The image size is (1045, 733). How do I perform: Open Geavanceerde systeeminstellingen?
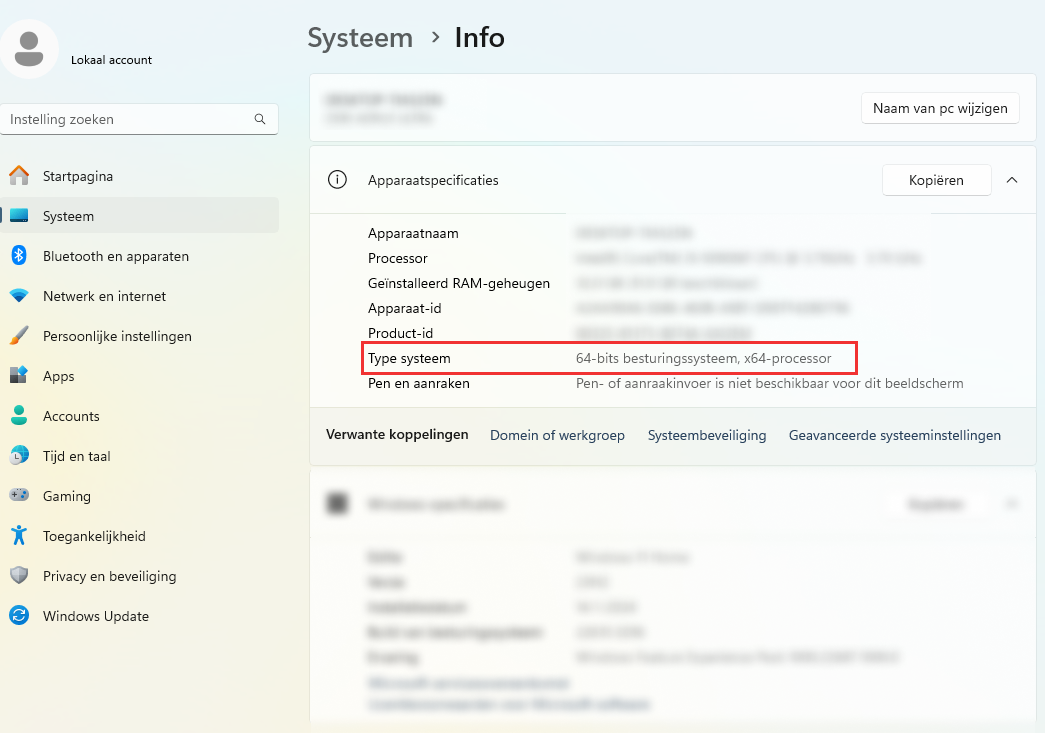coord(894,435)
